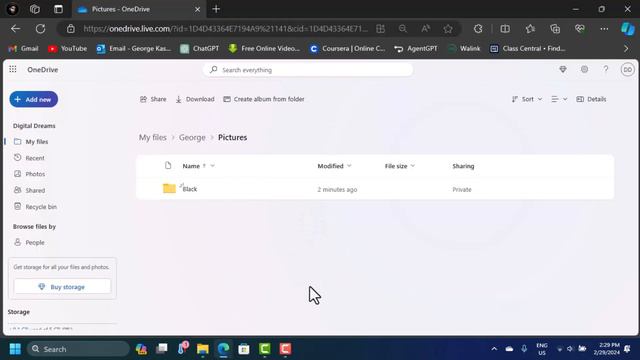Open the taskbar clock and date
Screen dimensions: 640x360
(x=607, y=349)
